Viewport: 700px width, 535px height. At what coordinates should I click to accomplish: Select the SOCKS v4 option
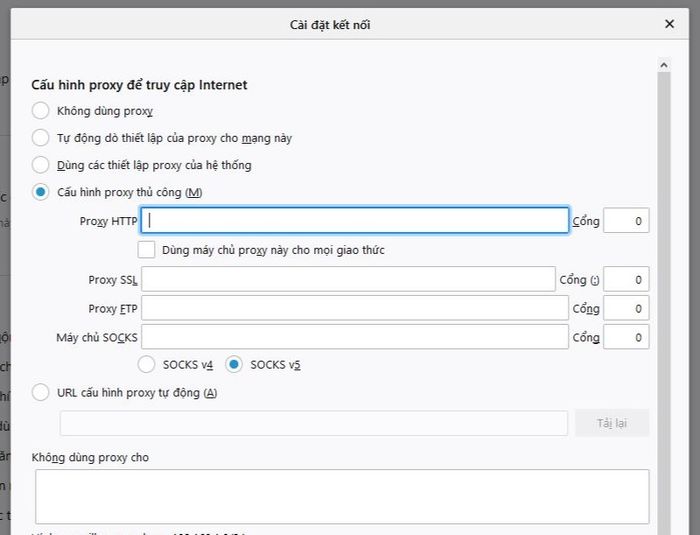[x=146, y=364]
